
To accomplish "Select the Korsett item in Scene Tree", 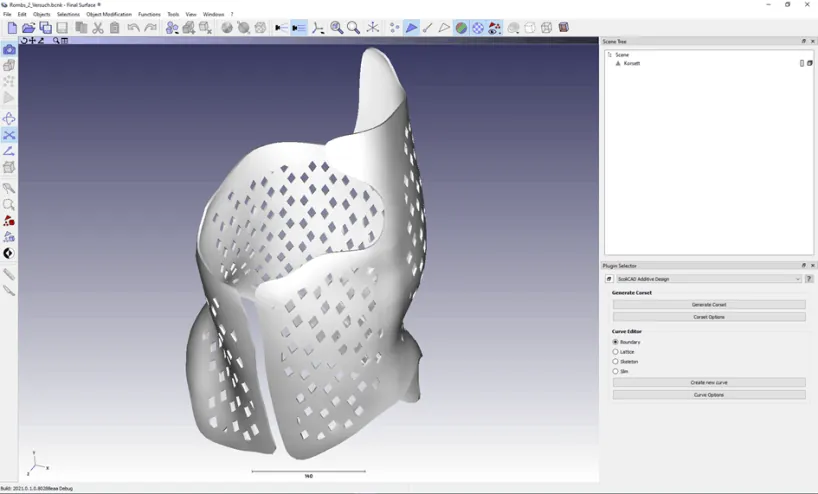I will pyautogui.click(x=631, y=63).
